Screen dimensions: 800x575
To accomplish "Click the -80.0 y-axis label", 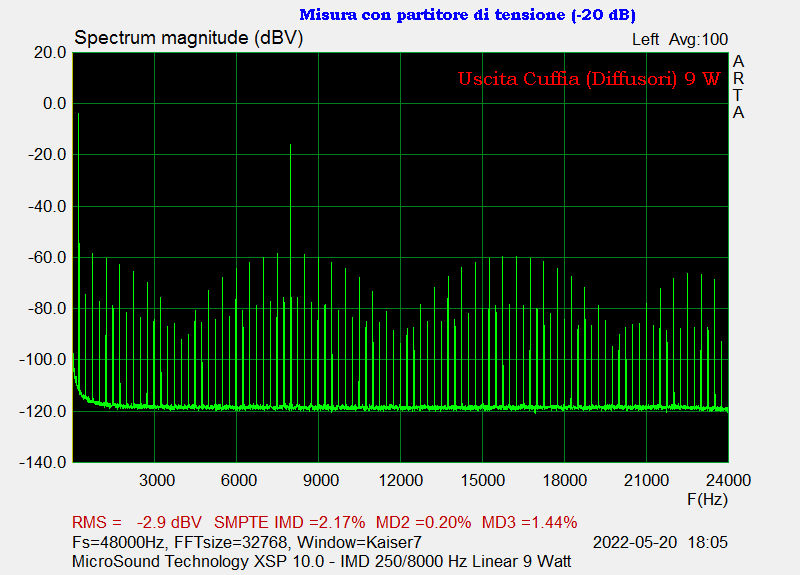I will tap(47, 309).
